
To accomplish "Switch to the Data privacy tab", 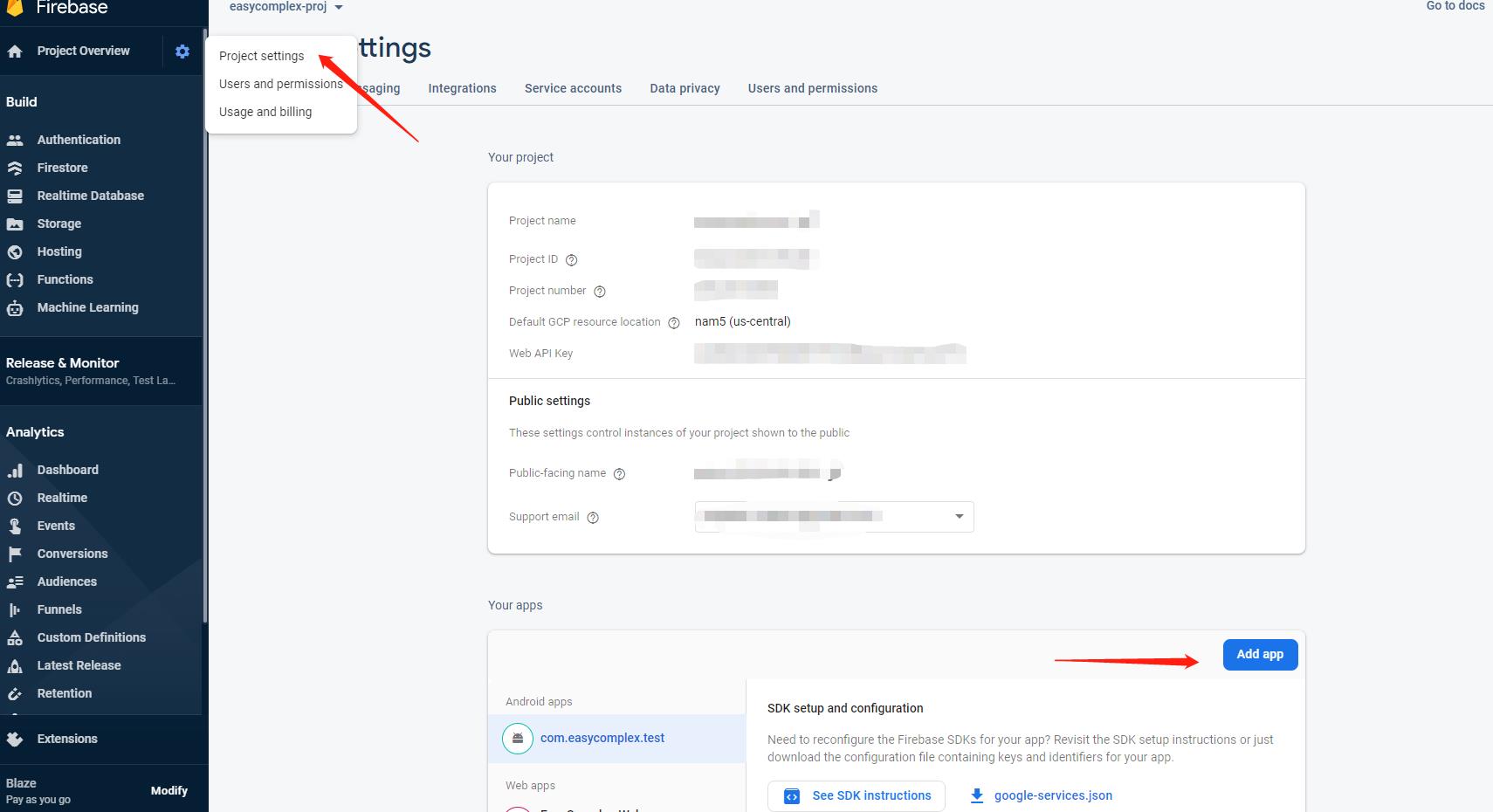I will coord(685,88).
